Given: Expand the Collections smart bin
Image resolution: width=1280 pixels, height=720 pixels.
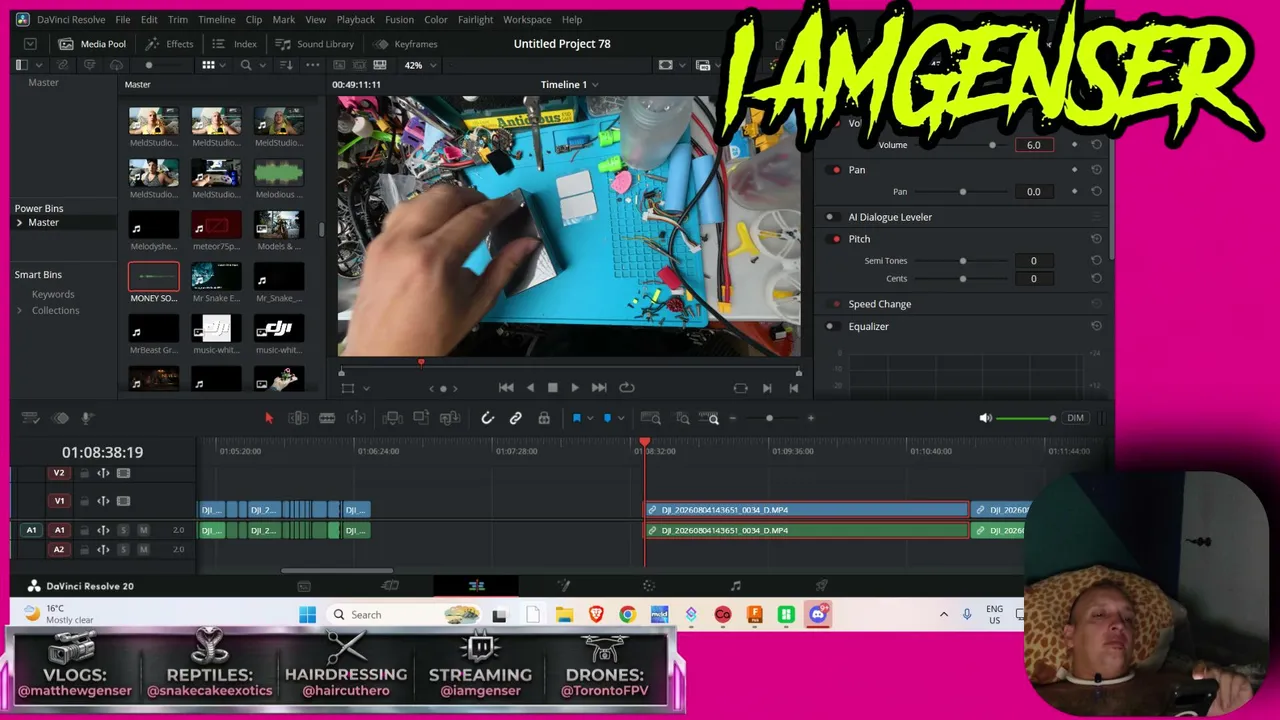Looking at the screenshot, I should tap(19, 311).
